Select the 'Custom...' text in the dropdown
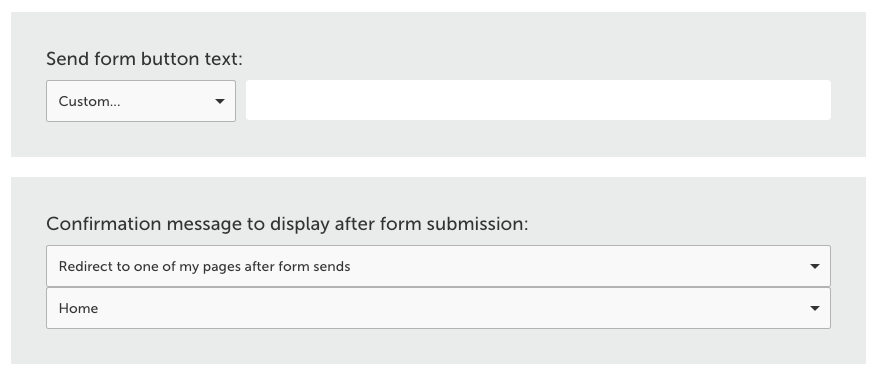 pos(89,101)
